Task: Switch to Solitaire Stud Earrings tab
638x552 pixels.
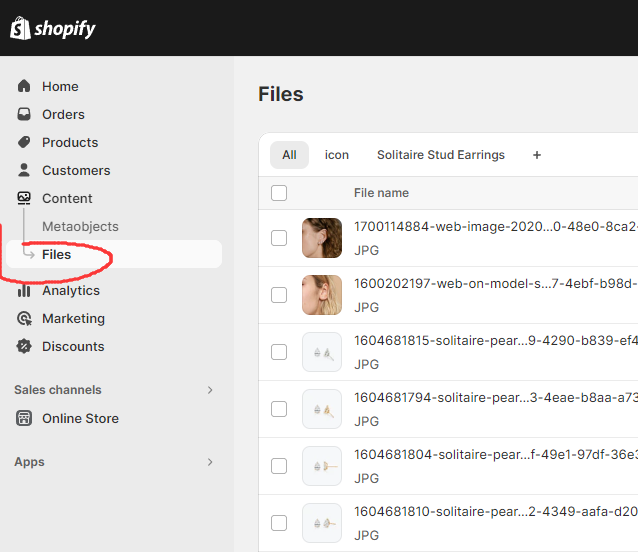Action: click(x=441, y=155)
